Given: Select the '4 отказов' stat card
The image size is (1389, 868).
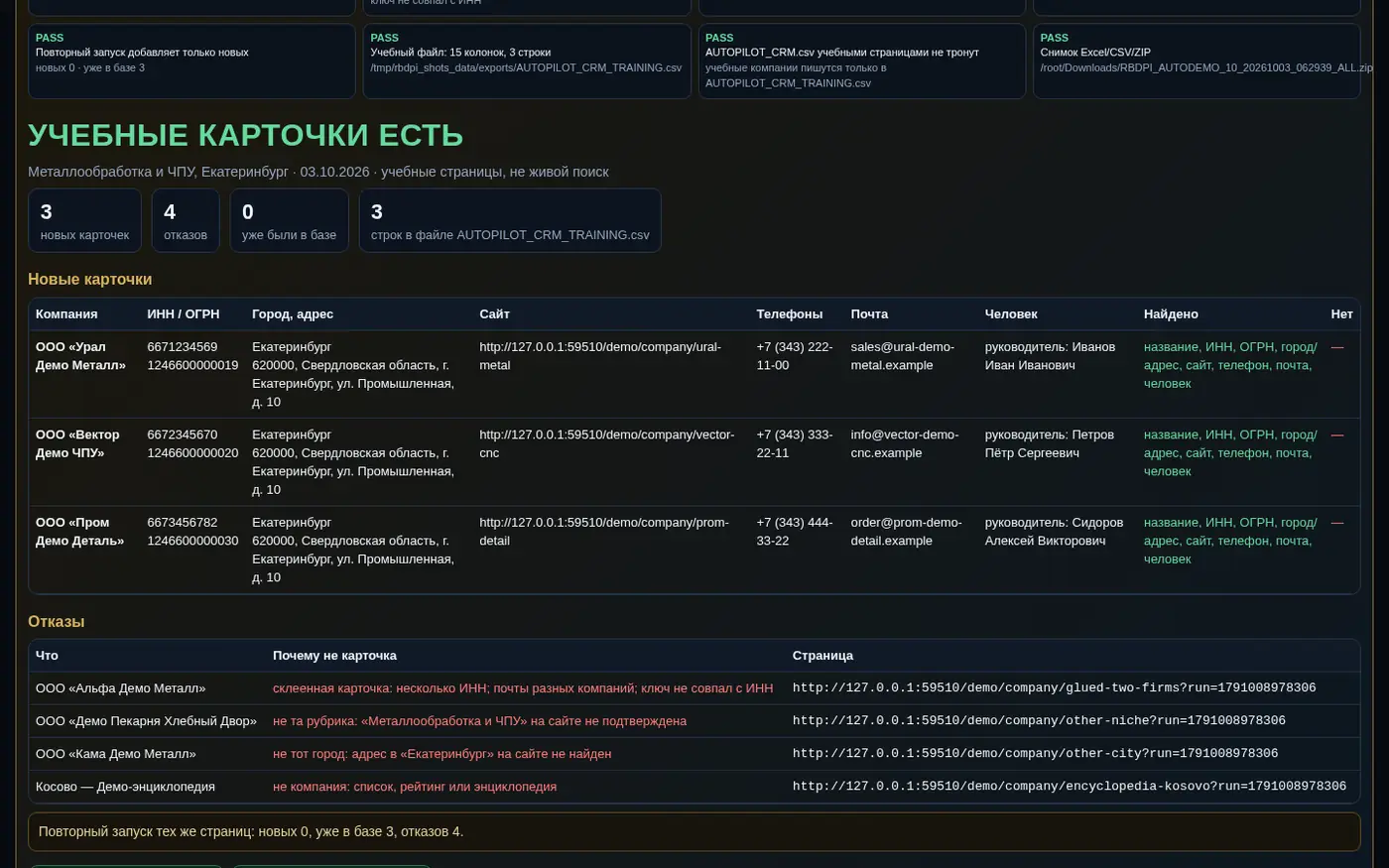Looking at the screenshot, I should click(186, 220).
